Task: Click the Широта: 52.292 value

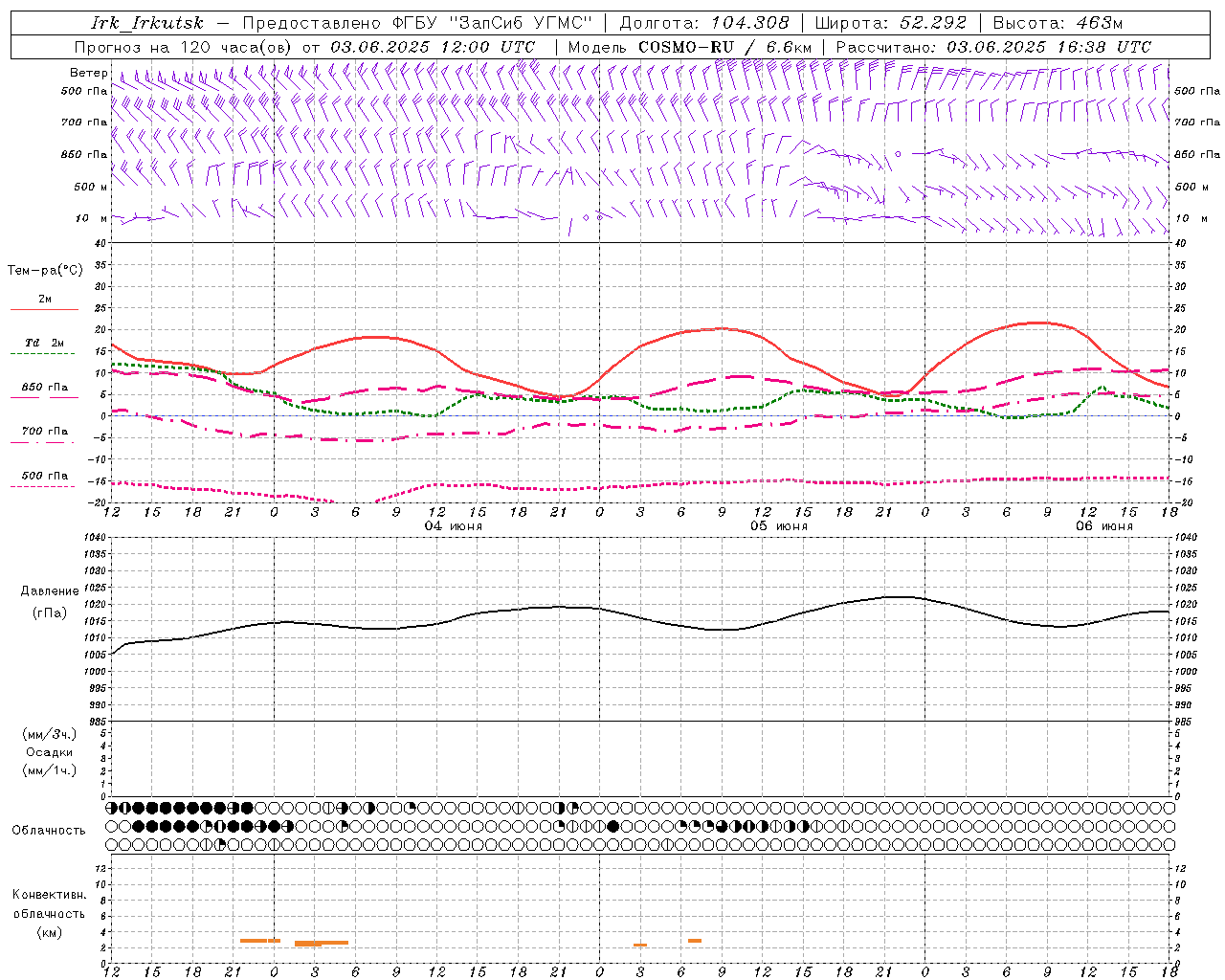Action: tap(891, 23)
